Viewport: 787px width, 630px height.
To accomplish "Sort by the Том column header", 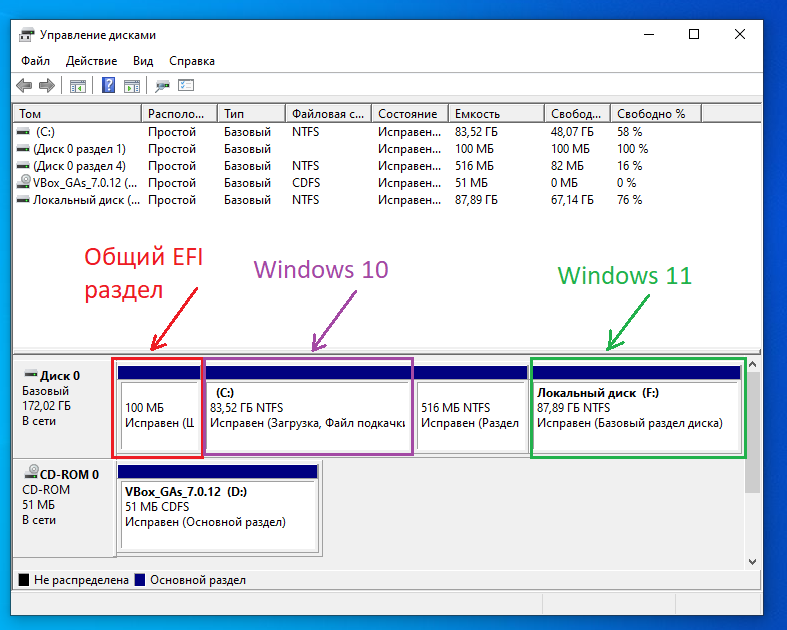I will pyautogui.click(x=77, y=114).
